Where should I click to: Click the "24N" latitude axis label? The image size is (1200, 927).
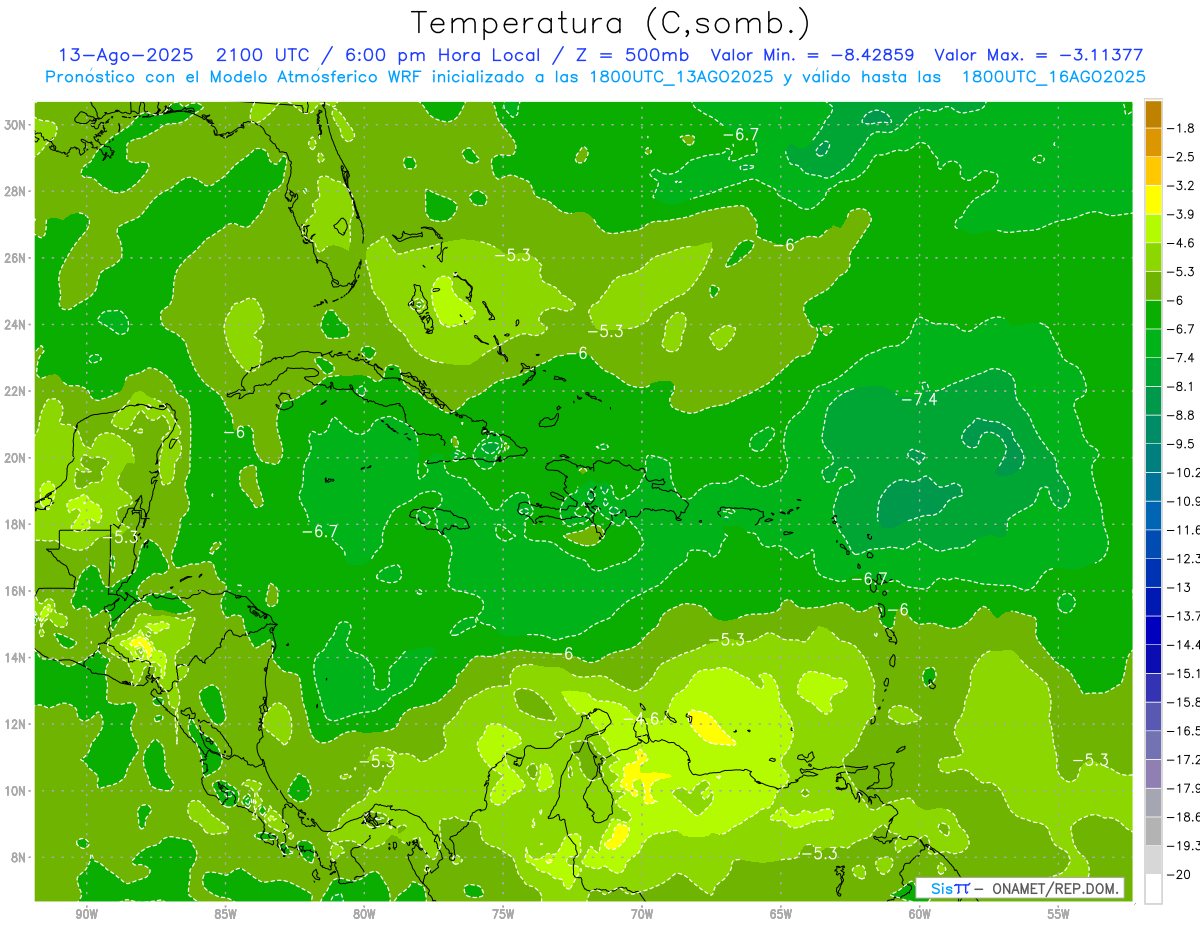(x=15, y=325)
